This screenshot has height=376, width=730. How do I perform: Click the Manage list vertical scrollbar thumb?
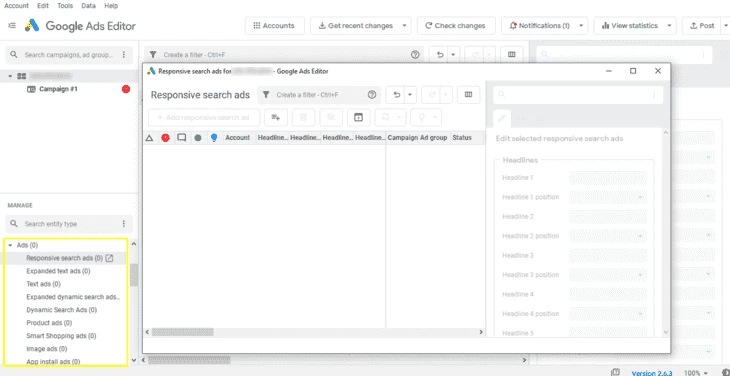point(134,275)
